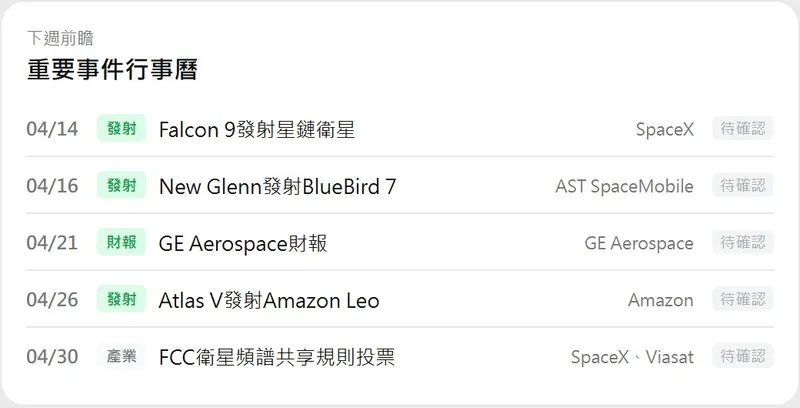The height and width of the screenshot is (408, 800).
Task: Click the 發射 tag on the 04/26 row
Action: 122,300
